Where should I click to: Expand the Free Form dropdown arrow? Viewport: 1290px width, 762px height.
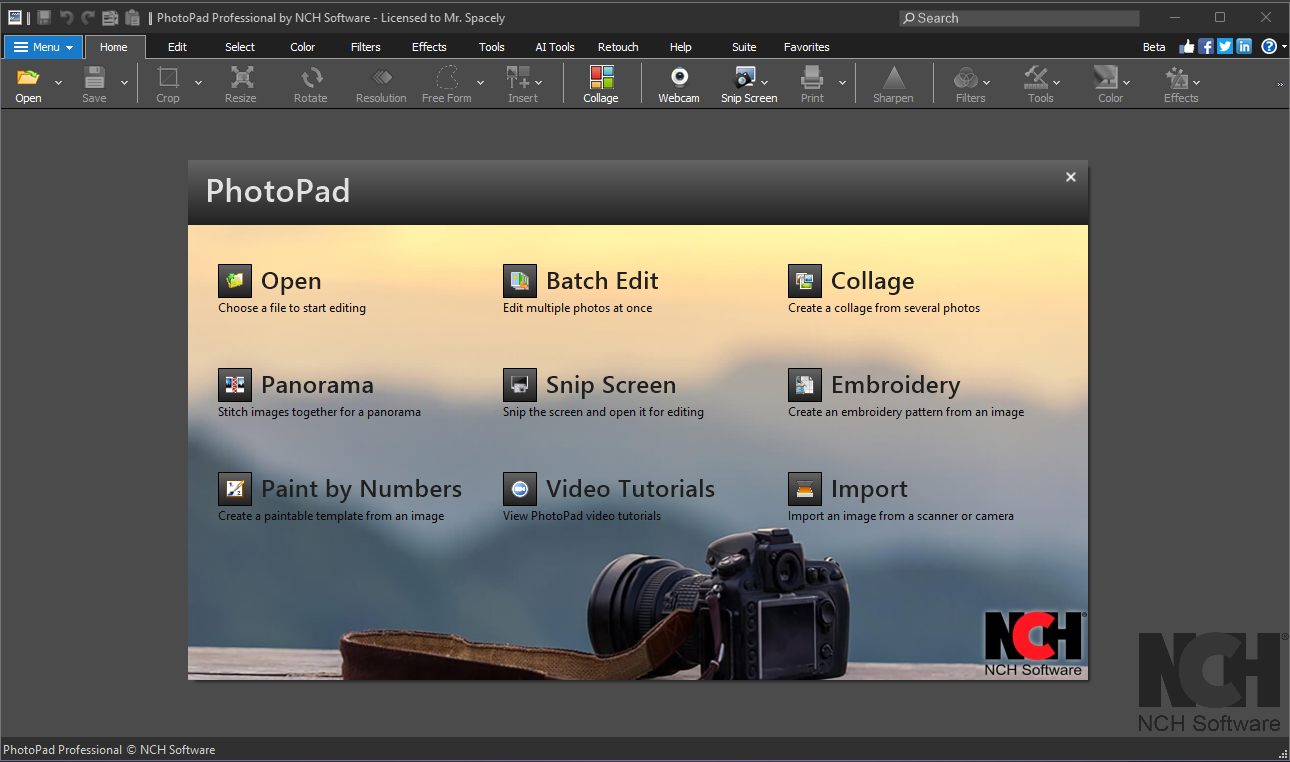click(x=480, y=83)
